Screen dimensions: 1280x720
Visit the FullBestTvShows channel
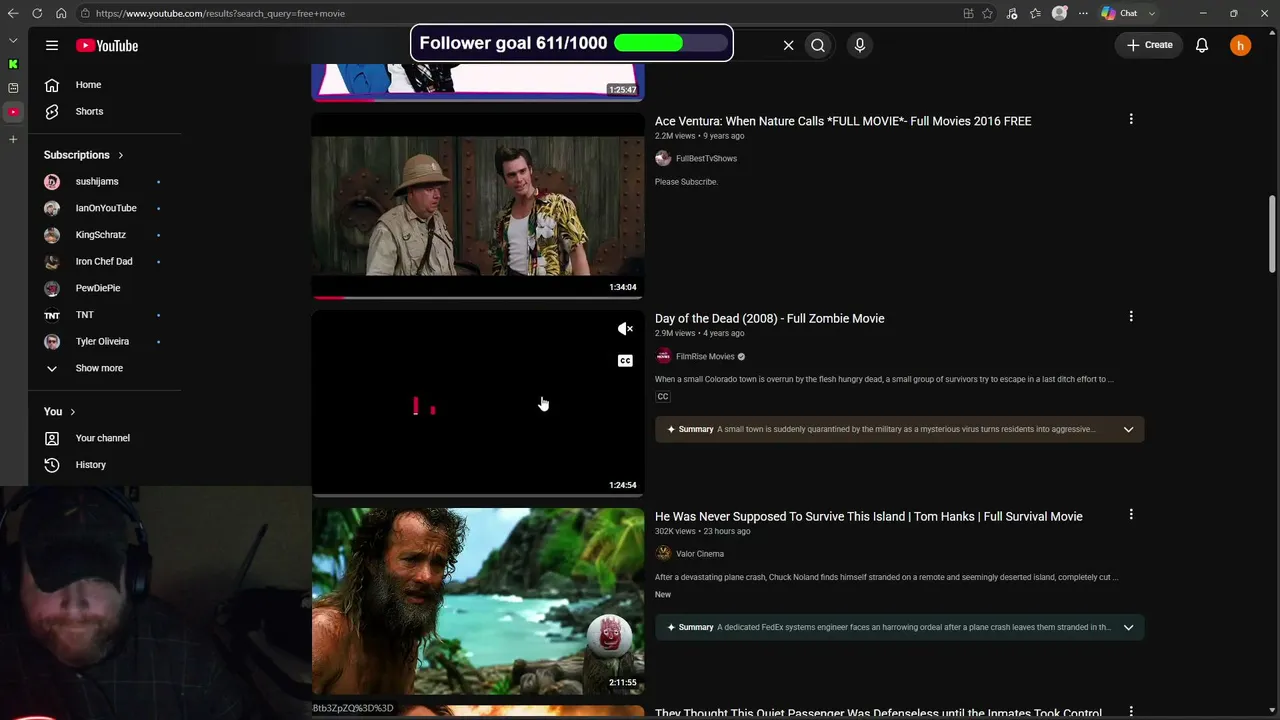pyautogui.click(x=706, y=159)
